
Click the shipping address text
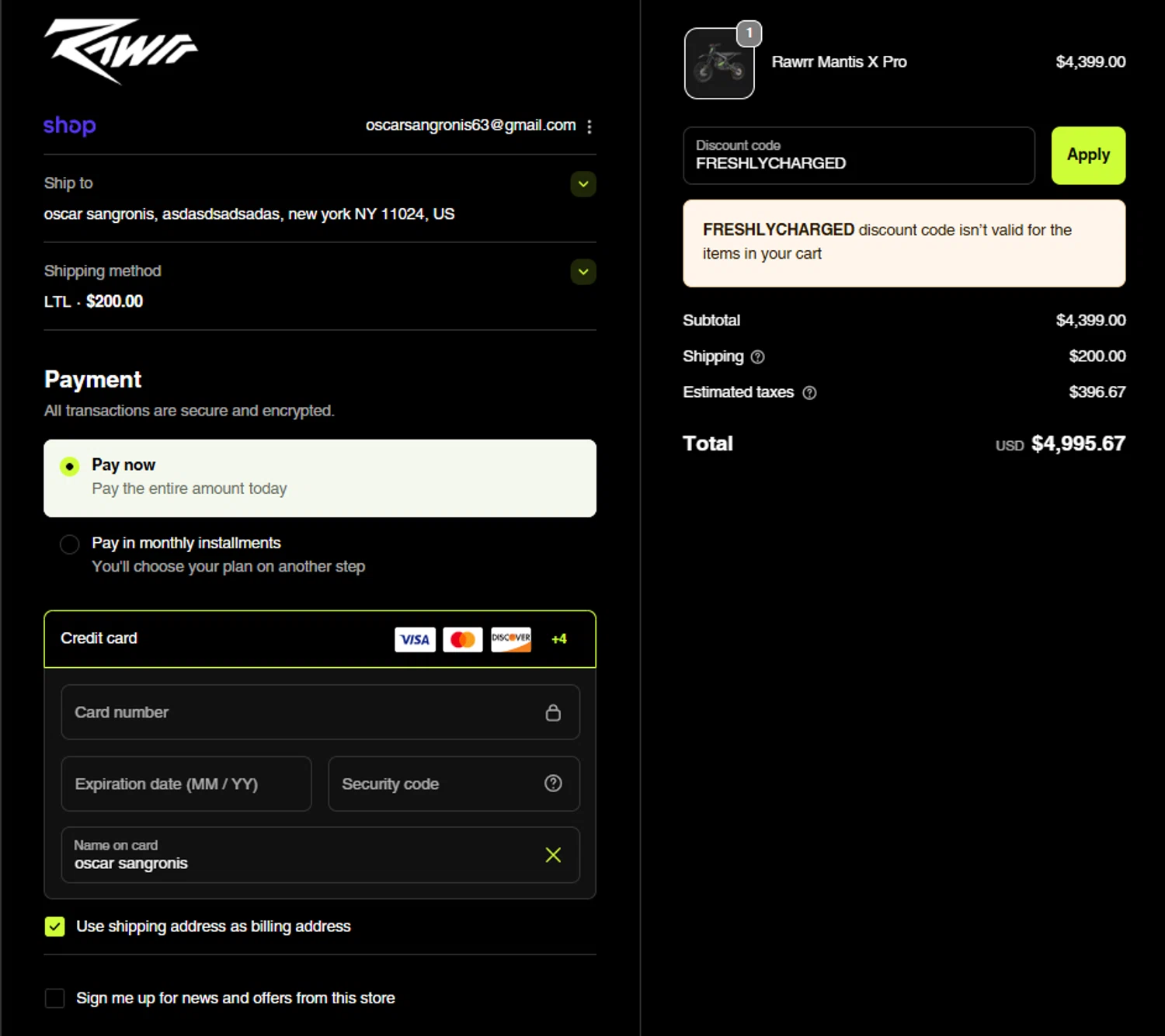tap(249, 214)
